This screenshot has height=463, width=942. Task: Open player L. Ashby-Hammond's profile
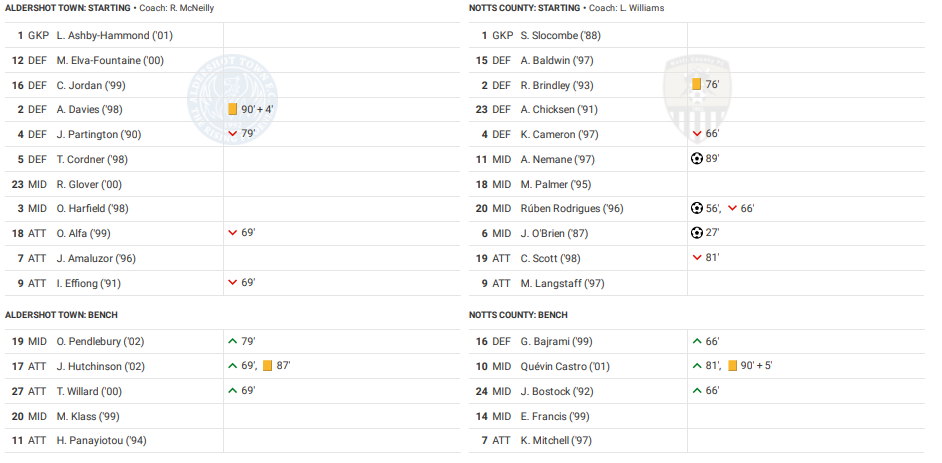115,36
